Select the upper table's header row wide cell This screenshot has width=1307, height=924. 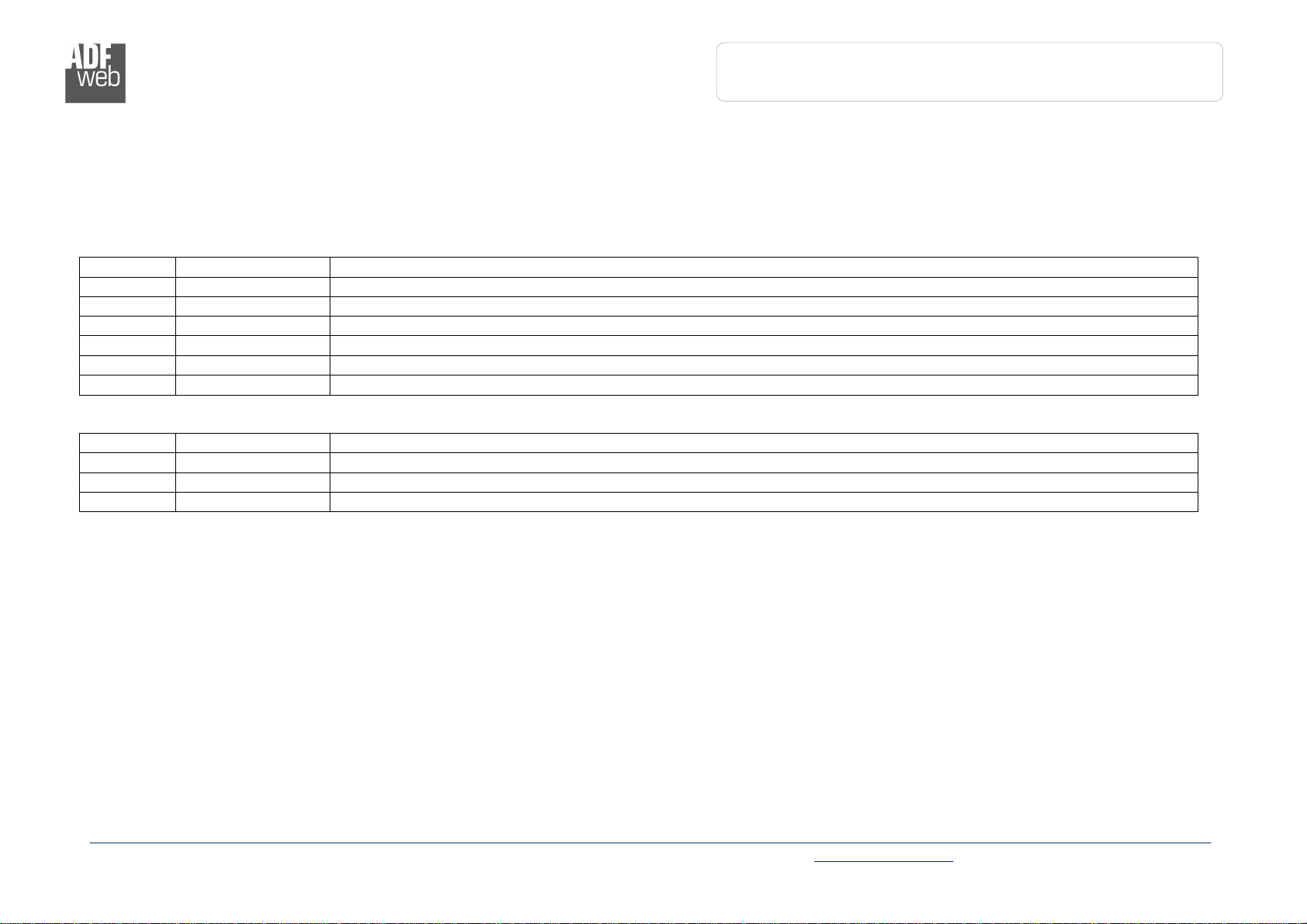[764, 268]
